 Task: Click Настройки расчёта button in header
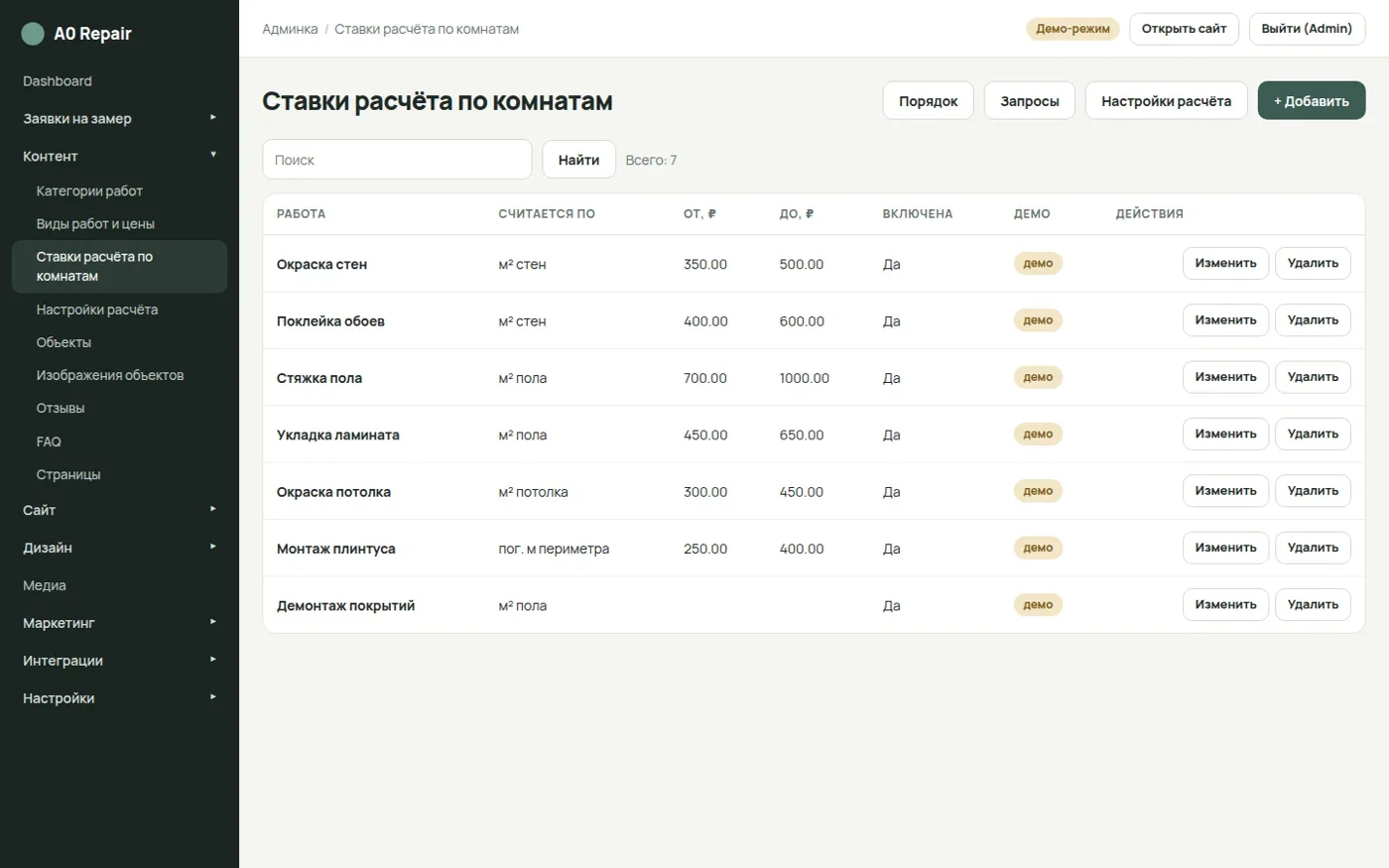(1166, 101)
